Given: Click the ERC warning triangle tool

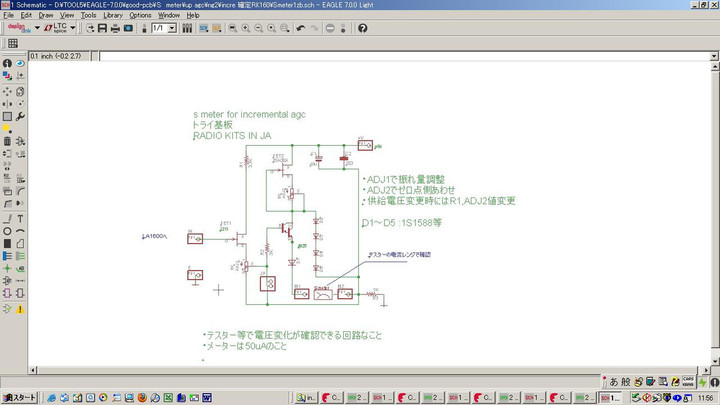Looking at the screenshot, I should point(21,310).
